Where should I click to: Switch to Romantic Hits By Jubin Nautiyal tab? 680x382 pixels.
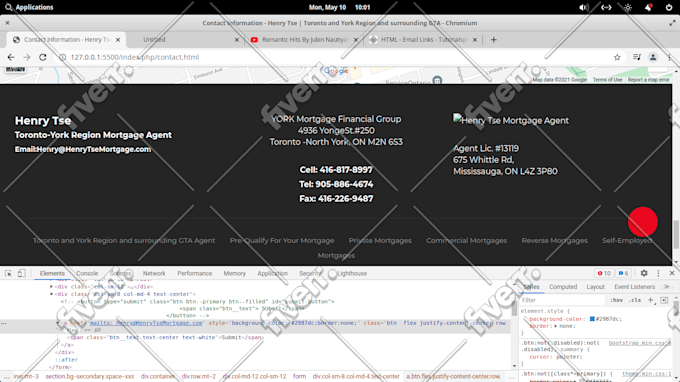coord(304,39)
